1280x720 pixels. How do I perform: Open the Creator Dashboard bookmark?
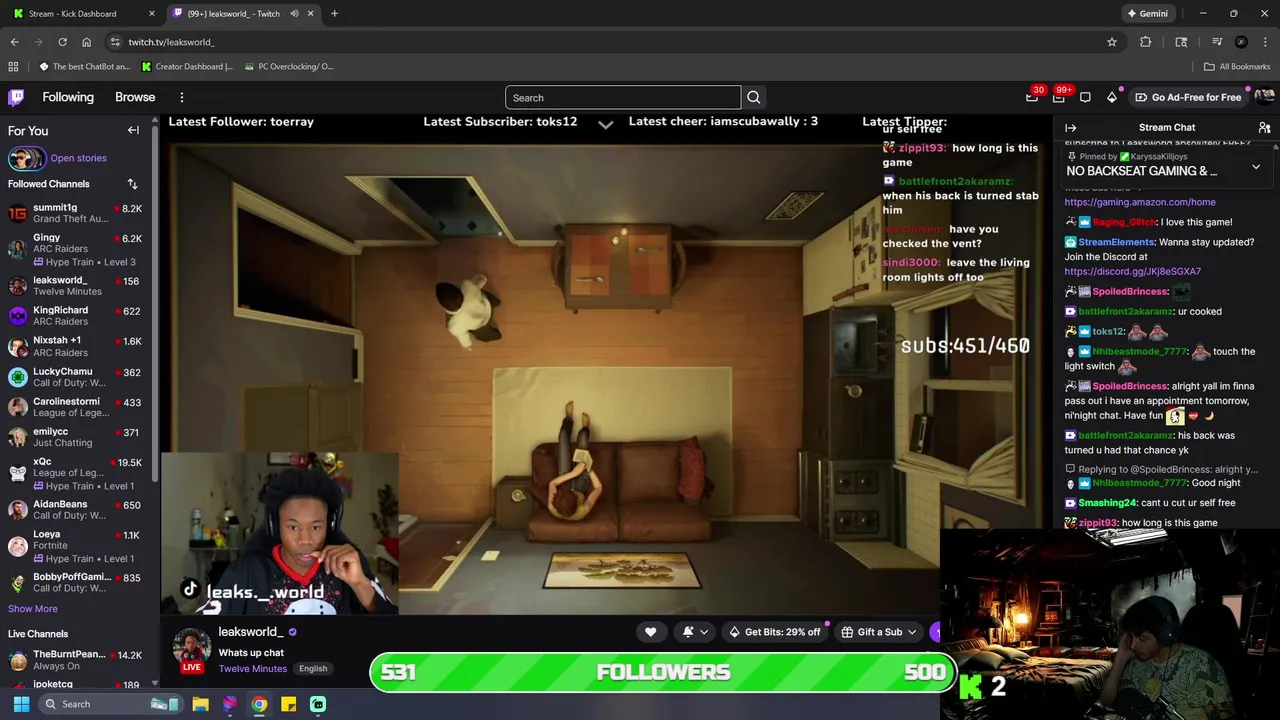tap(187, 67)
